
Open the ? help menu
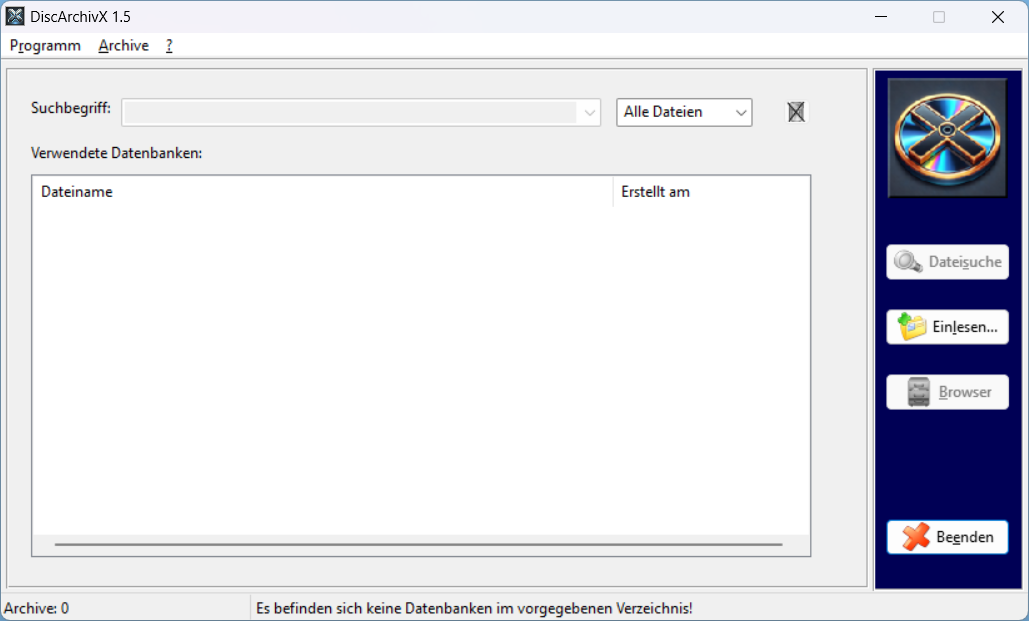coord(170,46)
